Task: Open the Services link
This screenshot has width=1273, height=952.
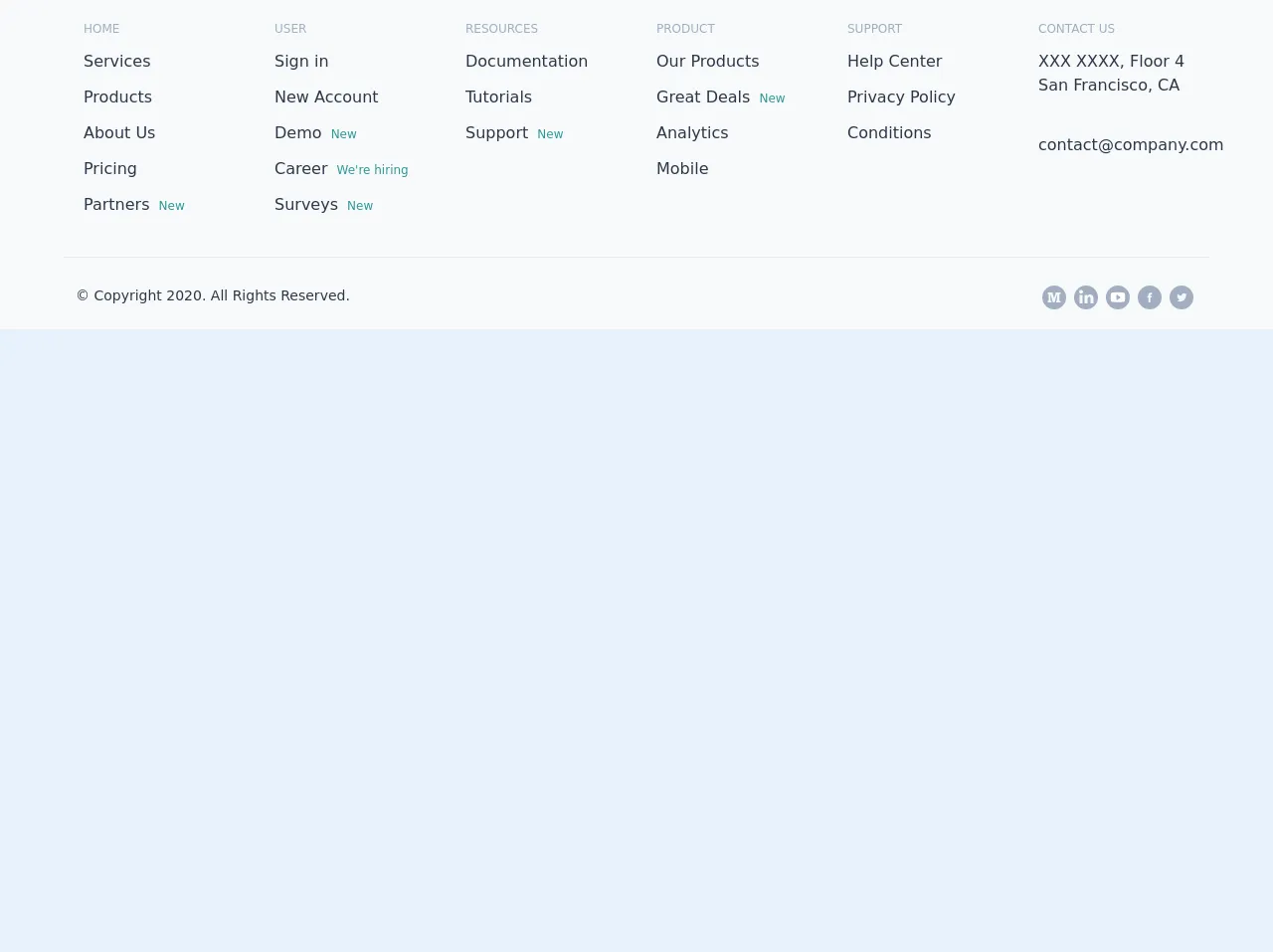Action: tap(116, 62)
